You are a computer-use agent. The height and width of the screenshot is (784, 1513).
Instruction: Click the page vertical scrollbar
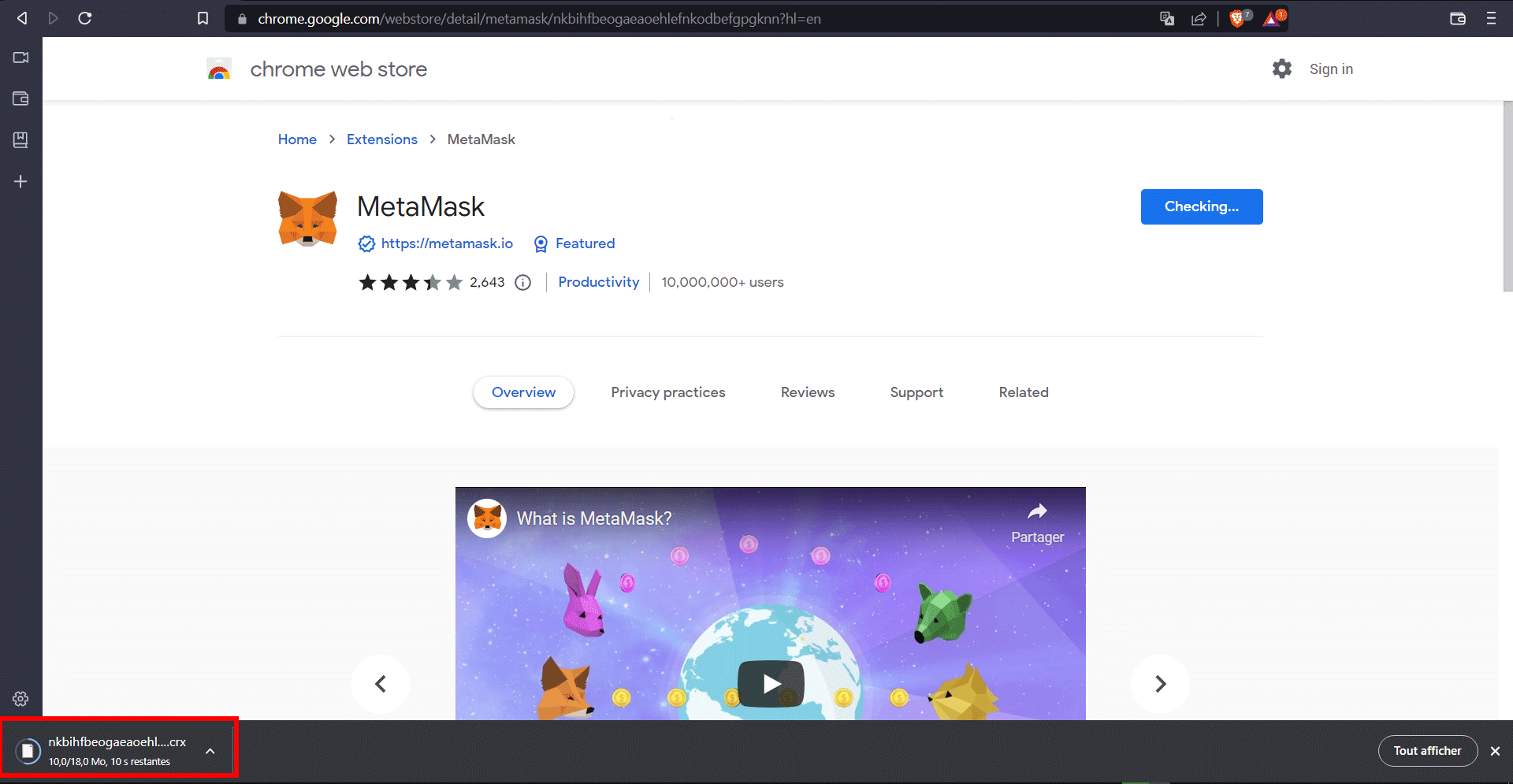pos(1507,196)
